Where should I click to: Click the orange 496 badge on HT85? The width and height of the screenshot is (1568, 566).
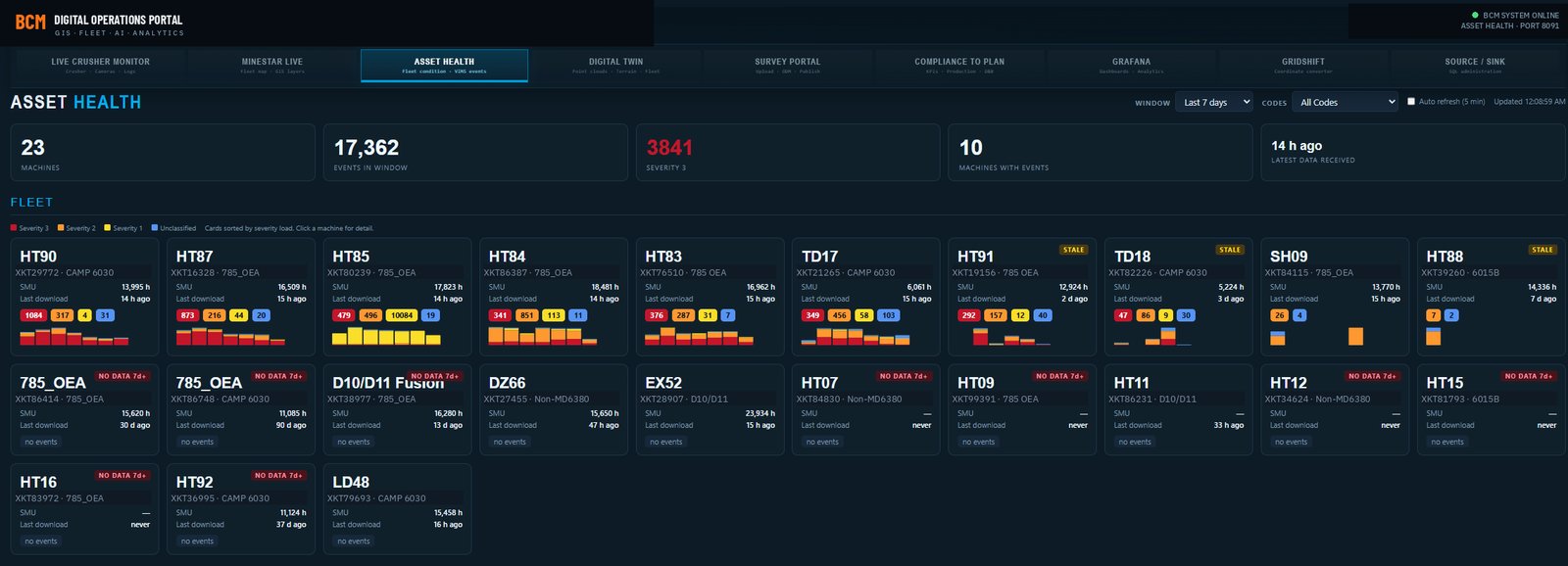(370, 315)
